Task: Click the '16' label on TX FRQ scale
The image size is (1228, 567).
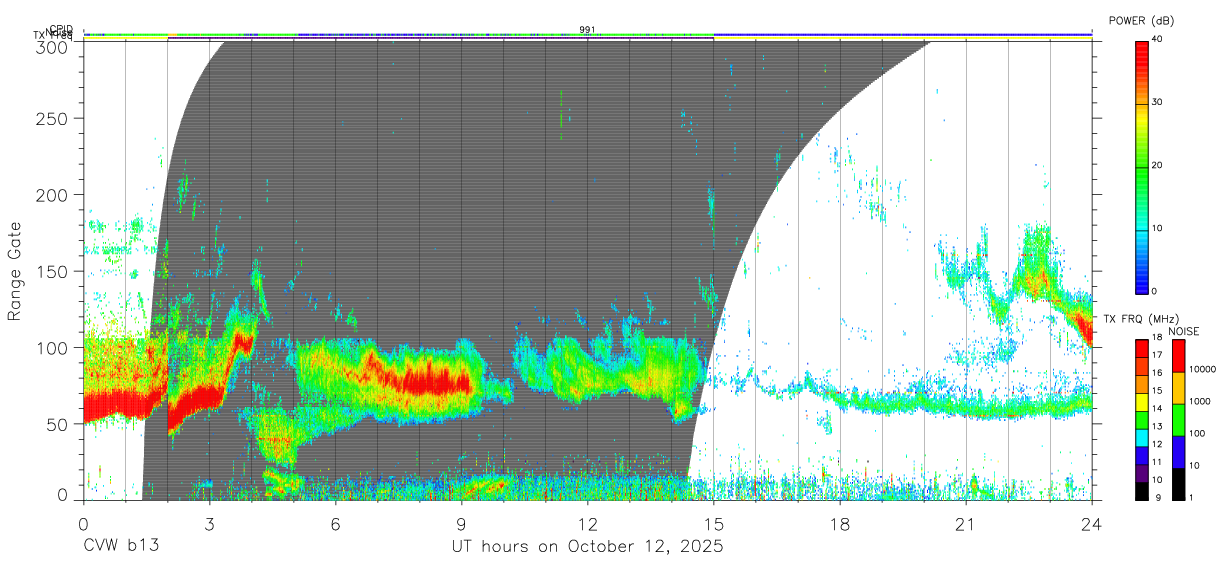Action: [1157, 373]
